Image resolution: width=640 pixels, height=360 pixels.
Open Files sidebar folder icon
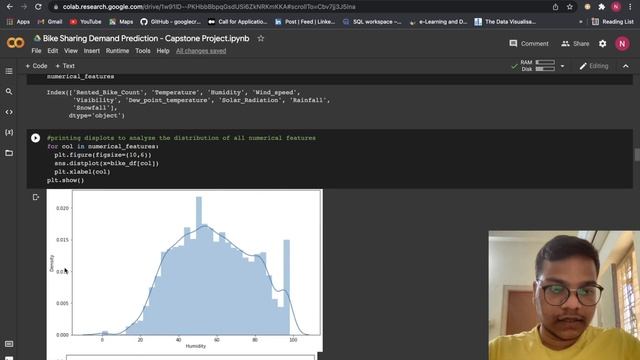(x=9, y=153)
